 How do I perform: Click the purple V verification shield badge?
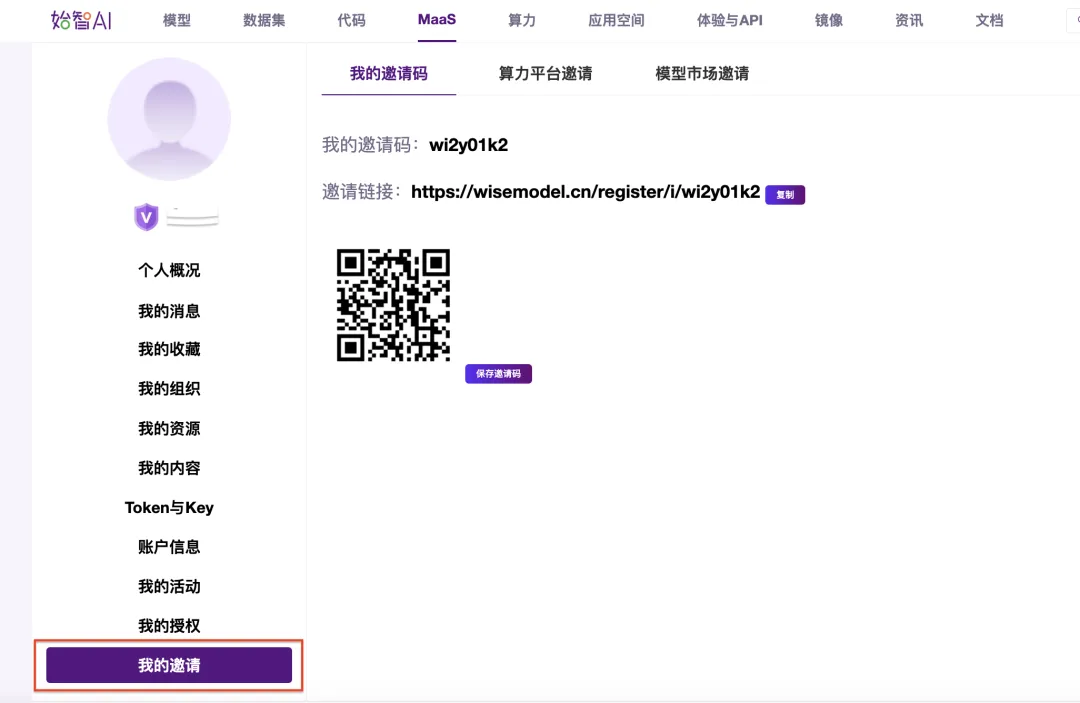pos(146,218)
